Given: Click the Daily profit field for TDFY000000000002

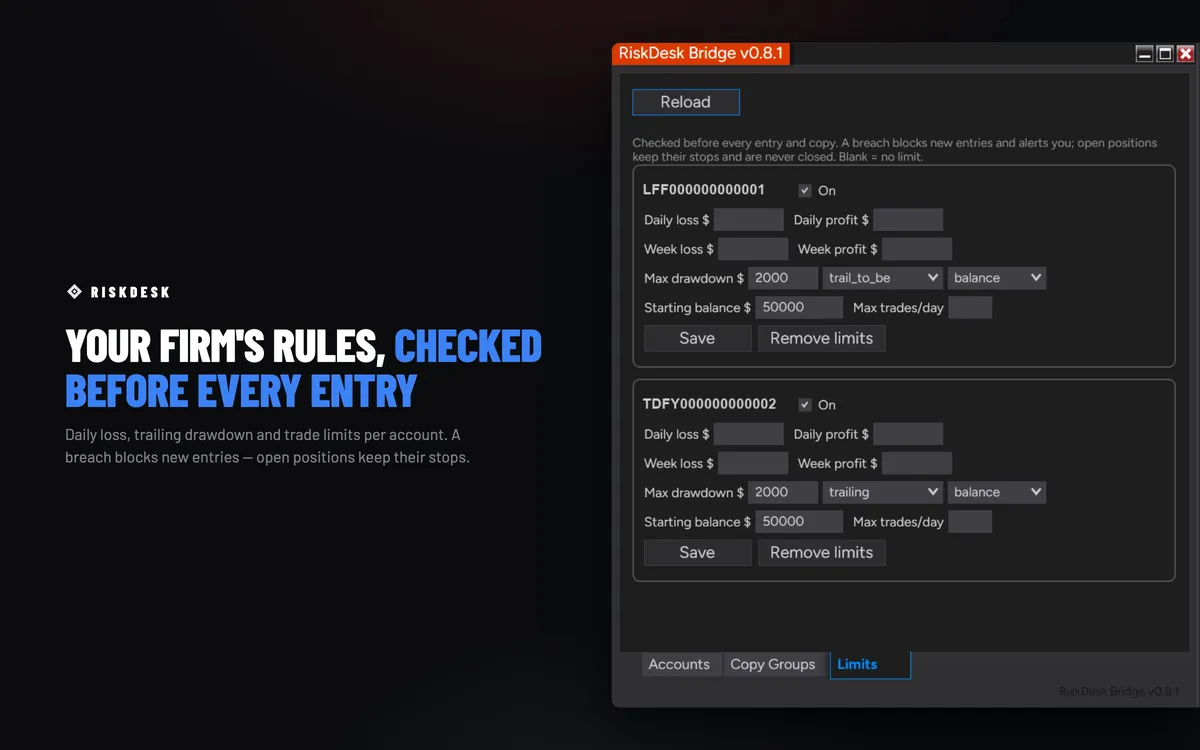Looking at the screenshot, I should (908, 434).
